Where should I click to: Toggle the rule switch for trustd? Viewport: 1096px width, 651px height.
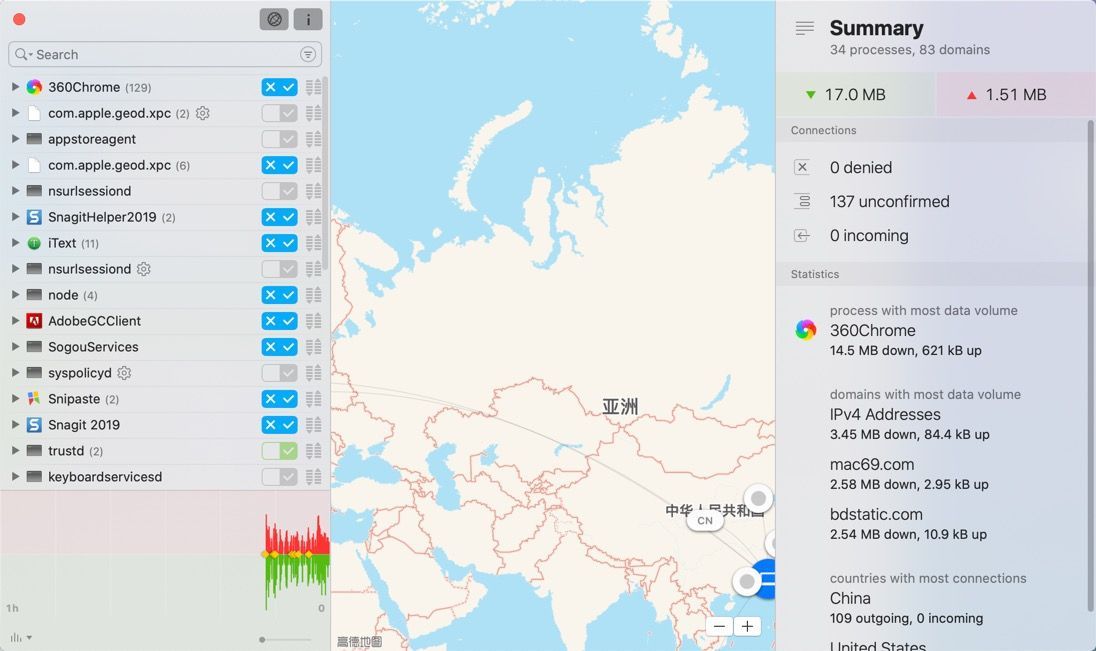pyautogui.click(x=280, y=451)
